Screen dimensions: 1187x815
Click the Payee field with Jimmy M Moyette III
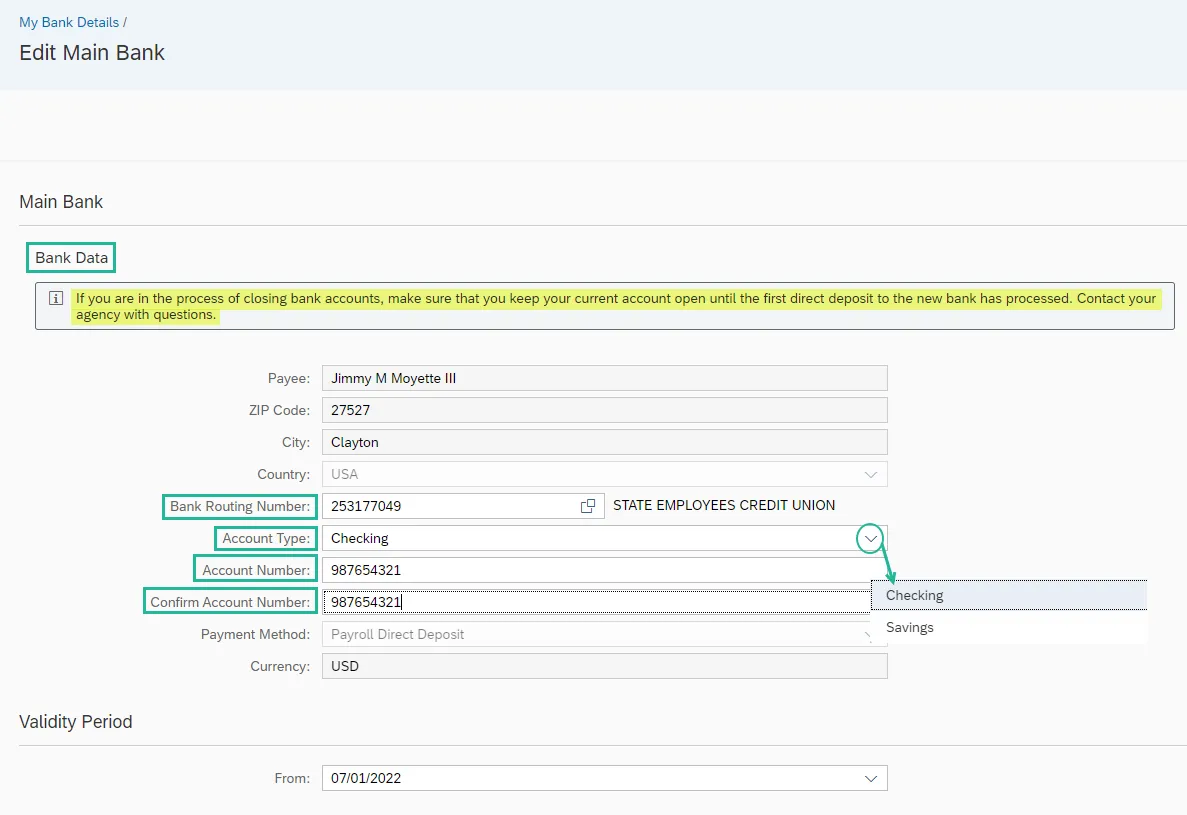click(604, 378)
